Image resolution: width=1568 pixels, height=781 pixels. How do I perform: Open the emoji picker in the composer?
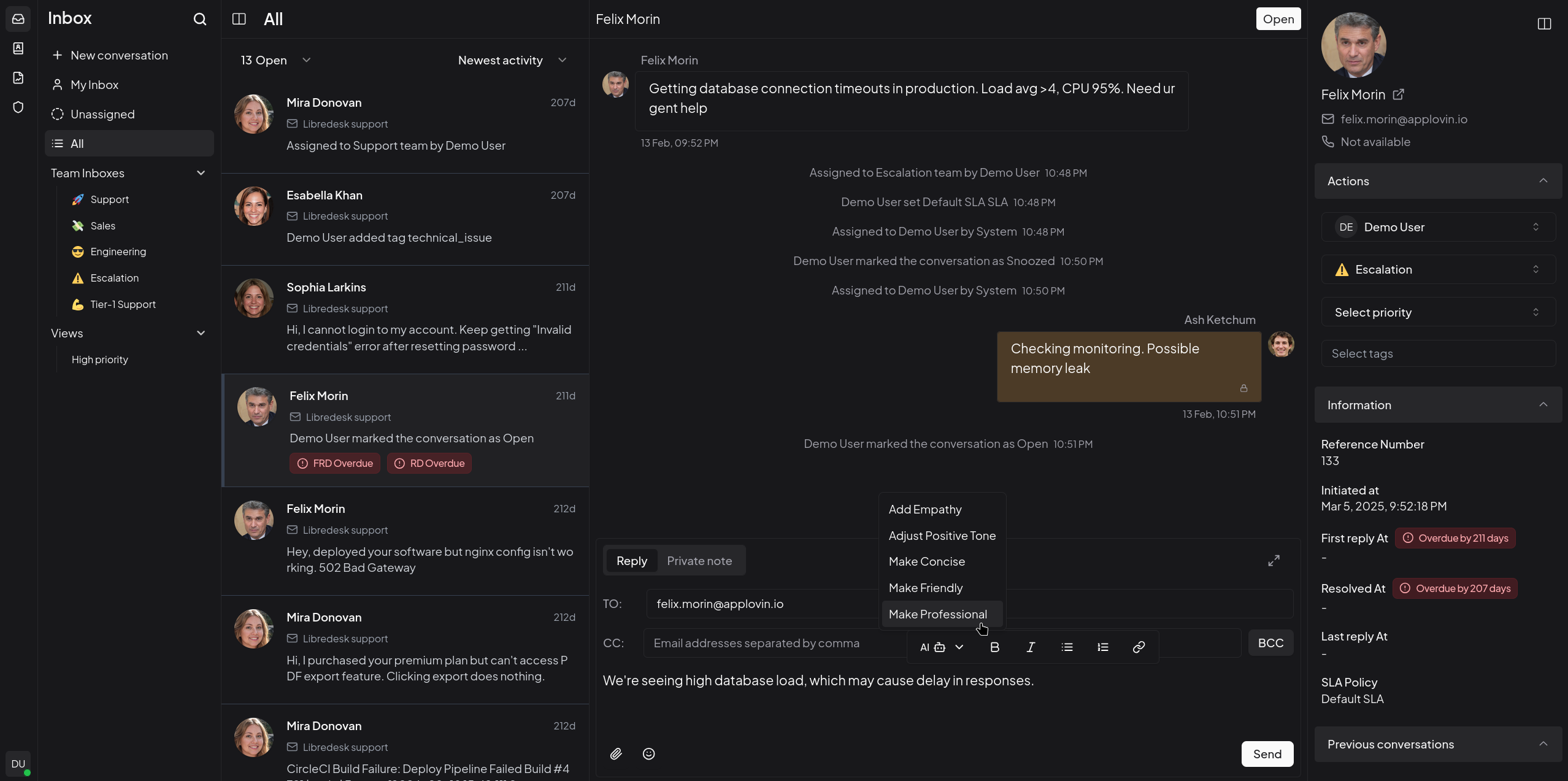coord(648,753)
